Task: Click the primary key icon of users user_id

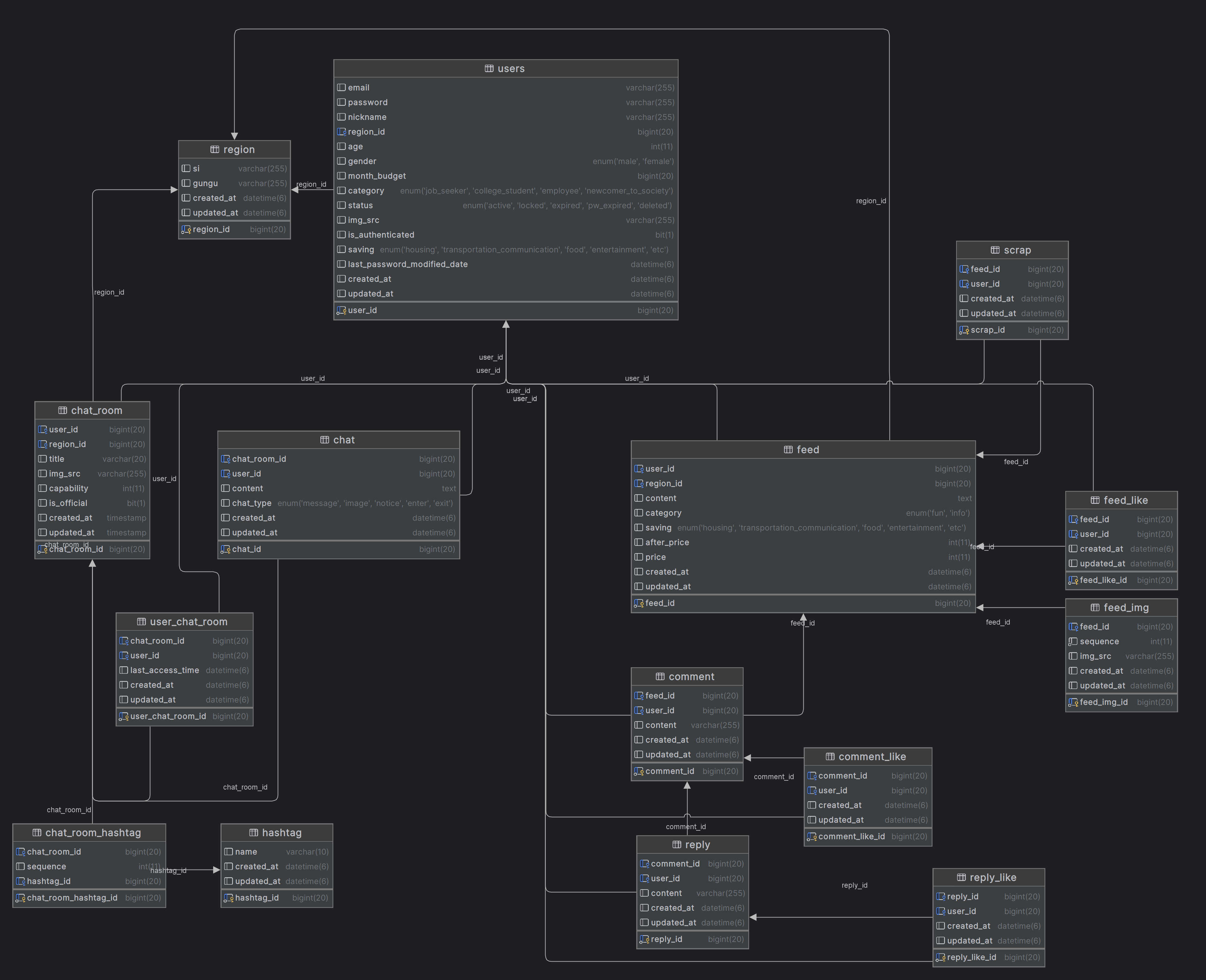Action: coord(341,311)
